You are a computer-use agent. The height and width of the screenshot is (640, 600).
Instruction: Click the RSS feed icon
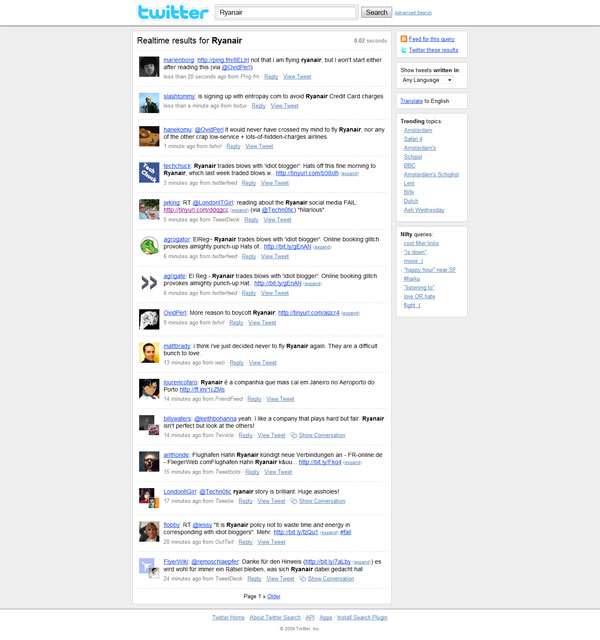point(404,39)
